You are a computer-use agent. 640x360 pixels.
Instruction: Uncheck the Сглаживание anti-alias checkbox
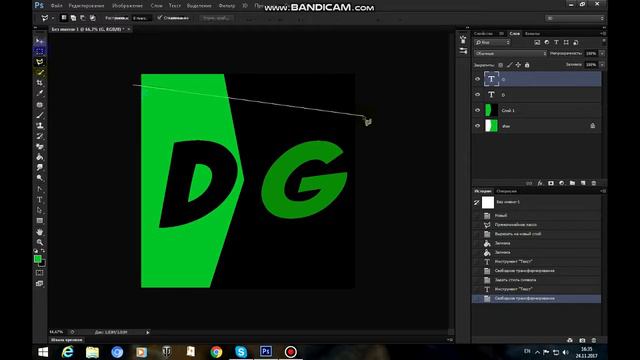coord(160,18)
